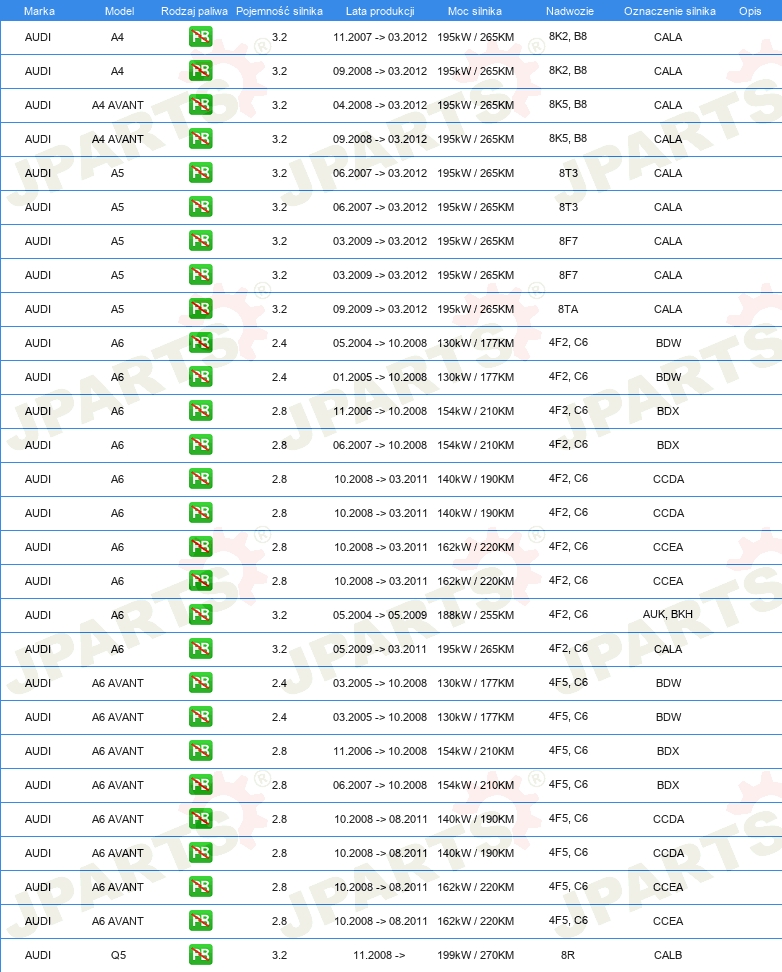Select the Marka column header
This screenshot has width=782, height=972.
click(x=39, y=11)
